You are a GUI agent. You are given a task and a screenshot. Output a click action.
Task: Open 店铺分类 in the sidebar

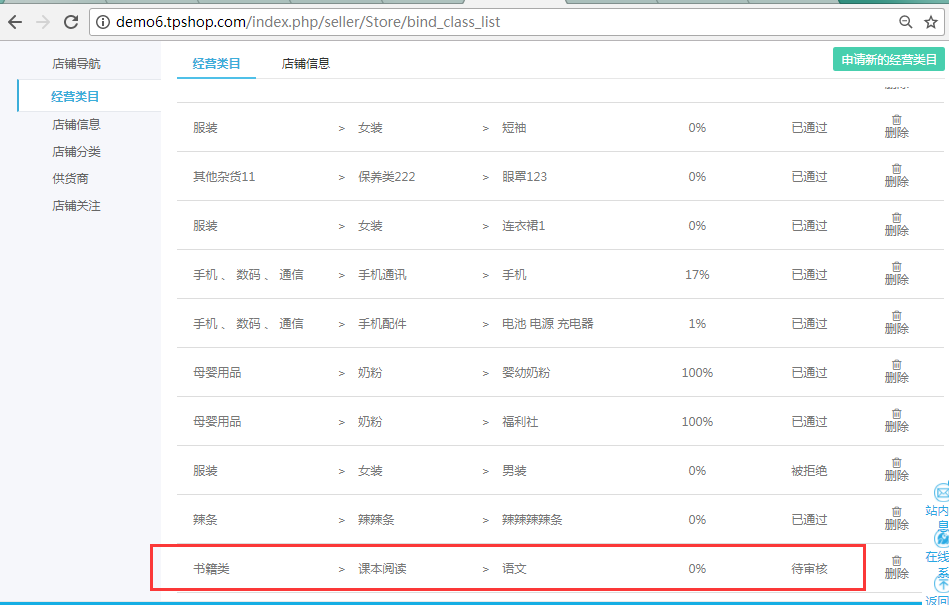[x=76, y=152]
